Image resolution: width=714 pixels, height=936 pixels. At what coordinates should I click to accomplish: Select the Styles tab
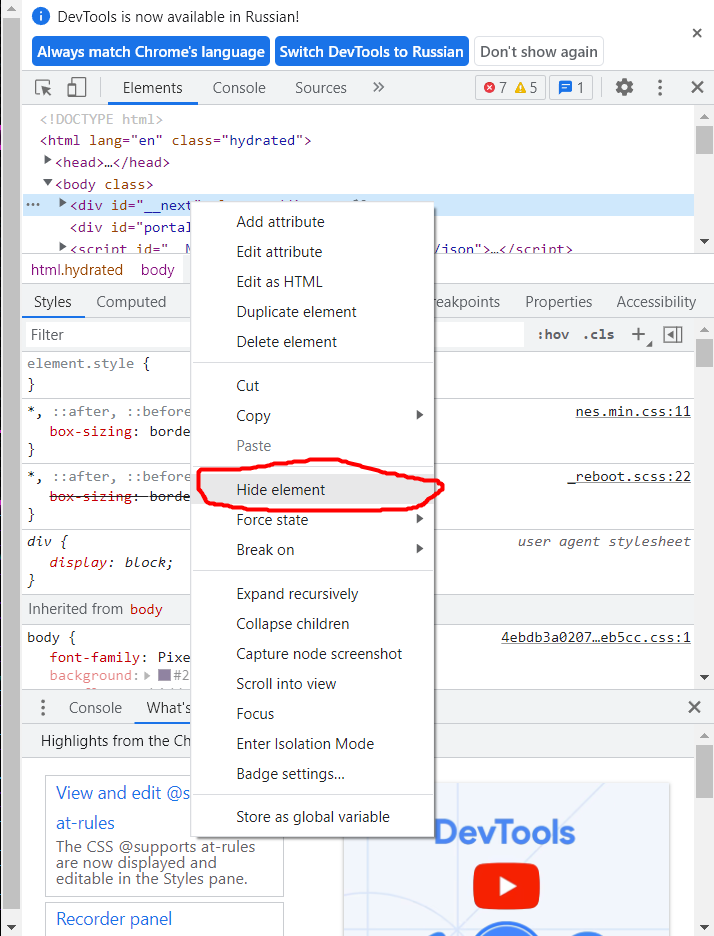53,302
